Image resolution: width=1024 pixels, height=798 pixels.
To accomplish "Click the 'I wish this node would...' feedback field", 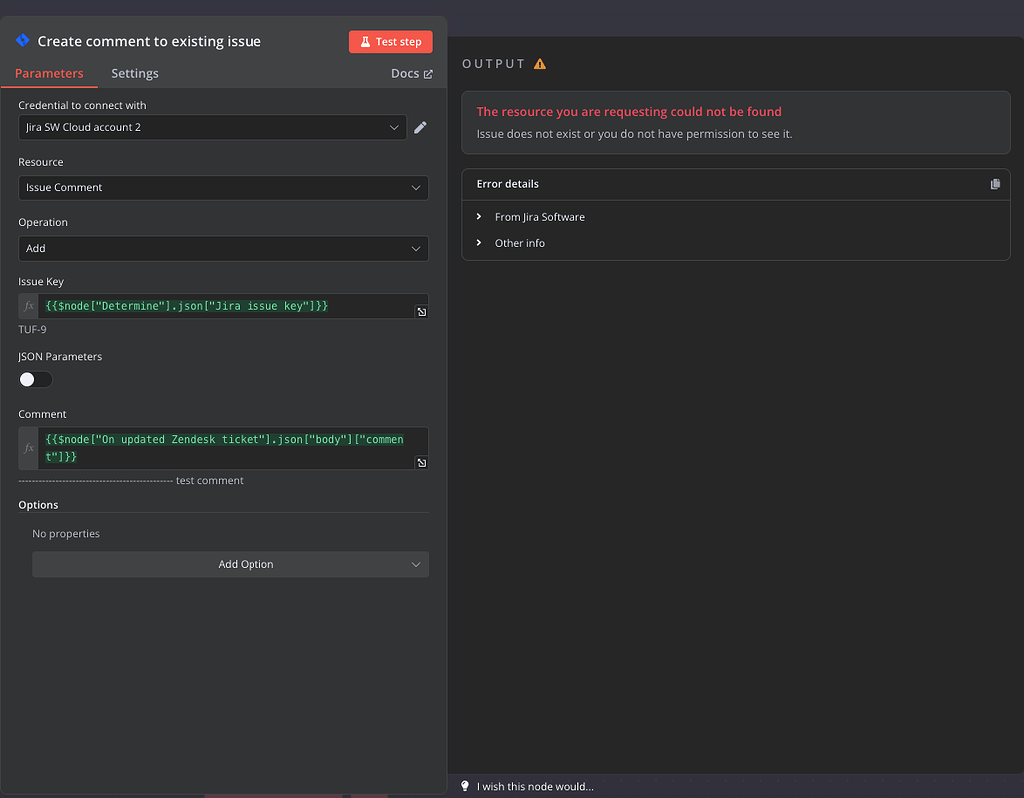I will (x=527, y=786).
